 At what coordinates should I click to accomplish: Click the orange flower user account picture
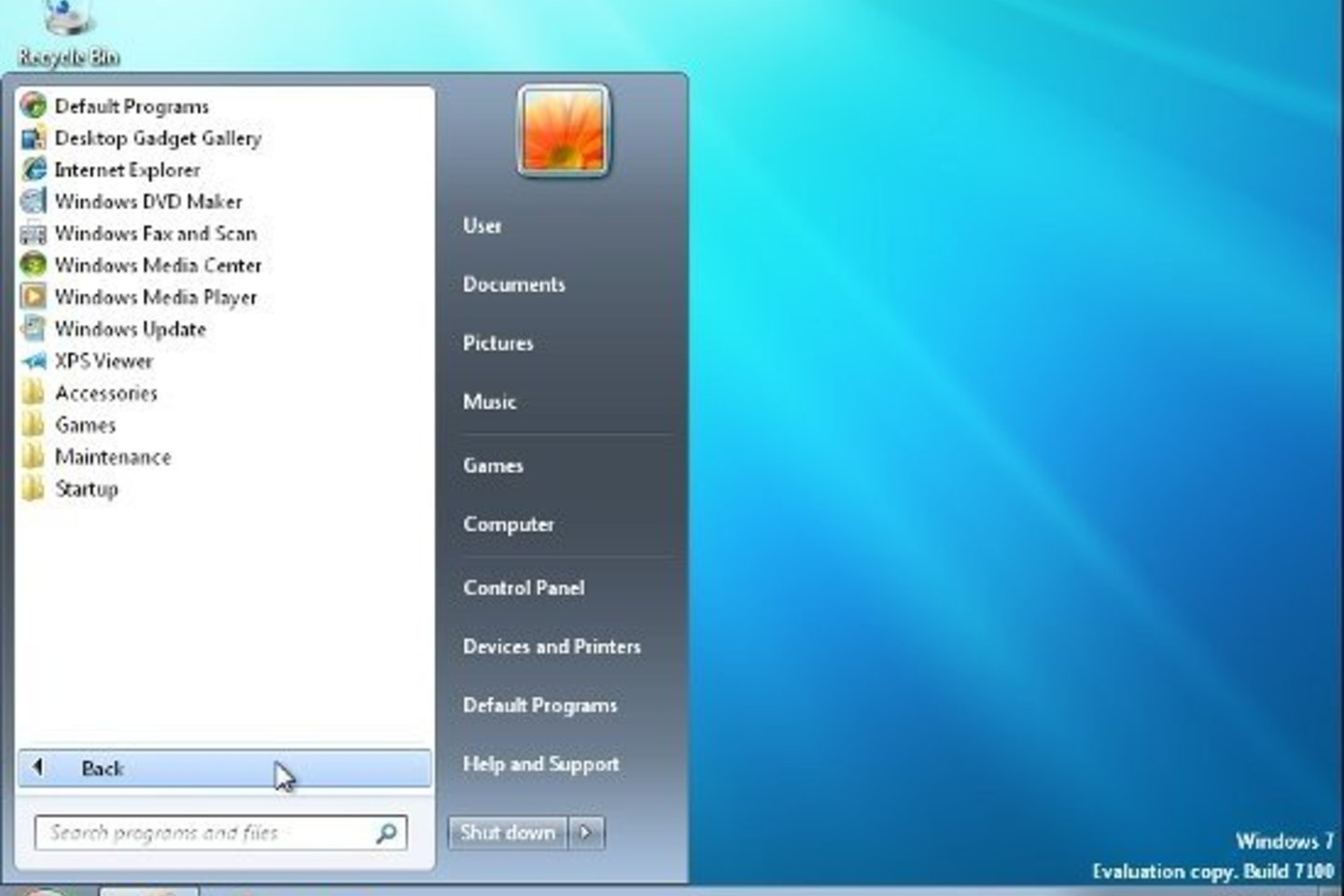click(564, 131)
